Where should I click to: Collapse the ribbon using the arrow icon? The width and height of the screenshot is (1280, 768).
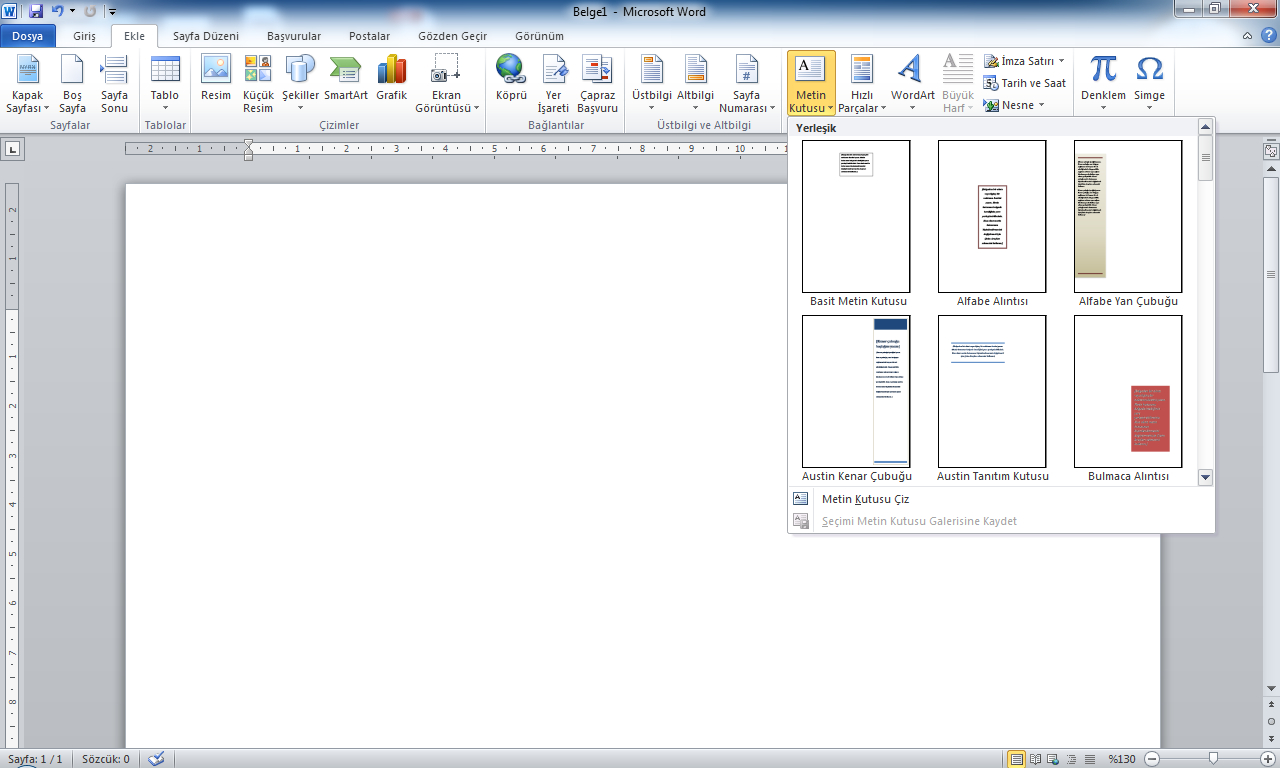[x=1246, y=36]
